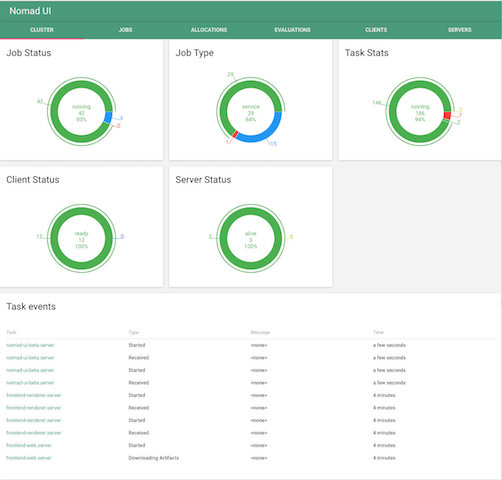Click the red segment in Job Type chart
Image resolution: width=502 pixels, height=480 pixels.
point(235,134)
